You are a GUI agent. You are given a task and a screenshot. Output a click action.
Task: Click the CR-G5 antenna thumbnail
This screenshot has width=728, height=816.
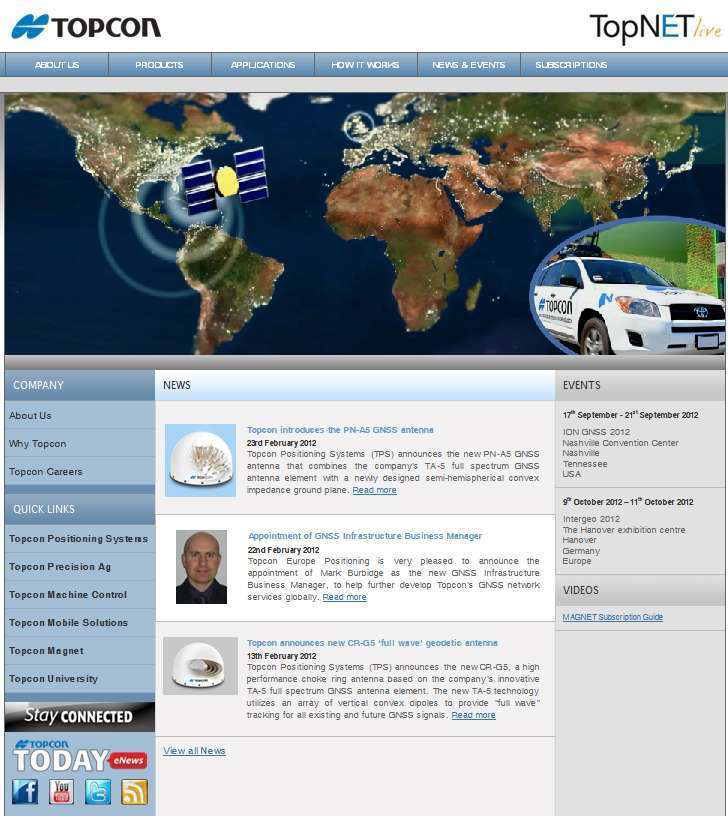tap(200, 666)
